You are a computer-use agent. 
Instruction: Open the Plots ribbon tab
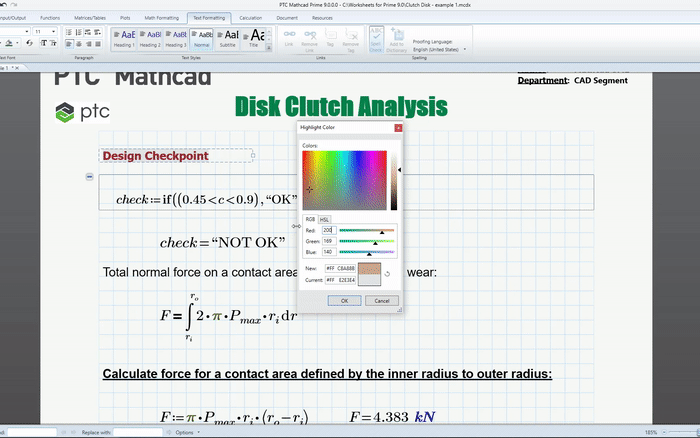pos(125,18)
